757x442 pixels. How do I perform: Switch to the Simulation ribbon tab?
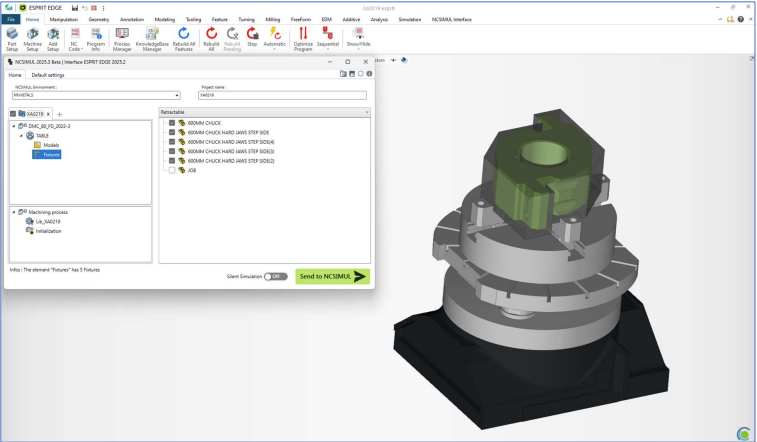tap(409, 19)
